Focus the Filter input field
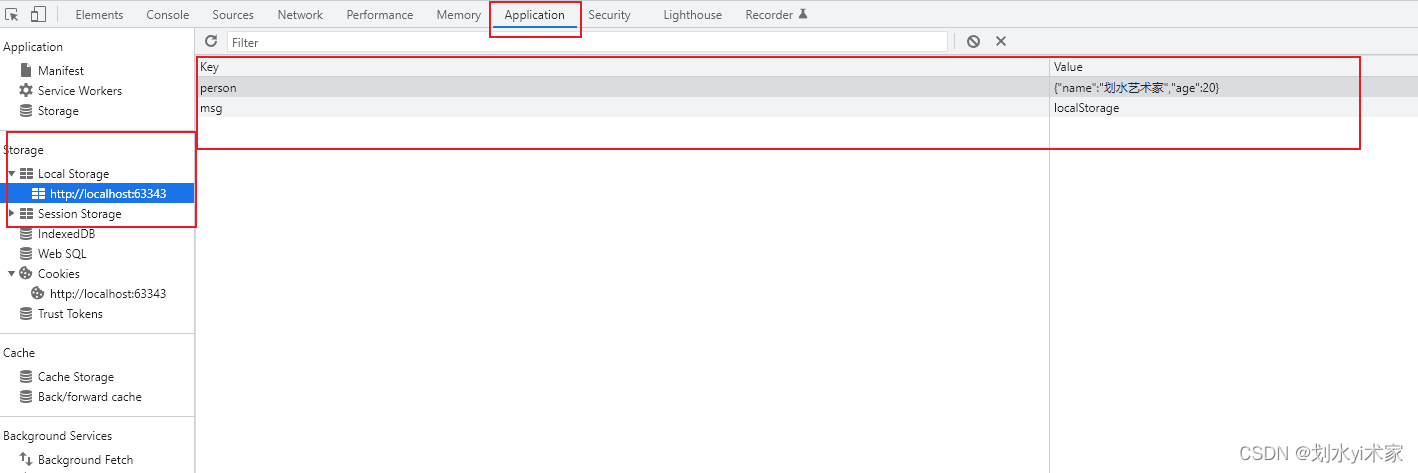1418x473 pixels. (587, 42)
